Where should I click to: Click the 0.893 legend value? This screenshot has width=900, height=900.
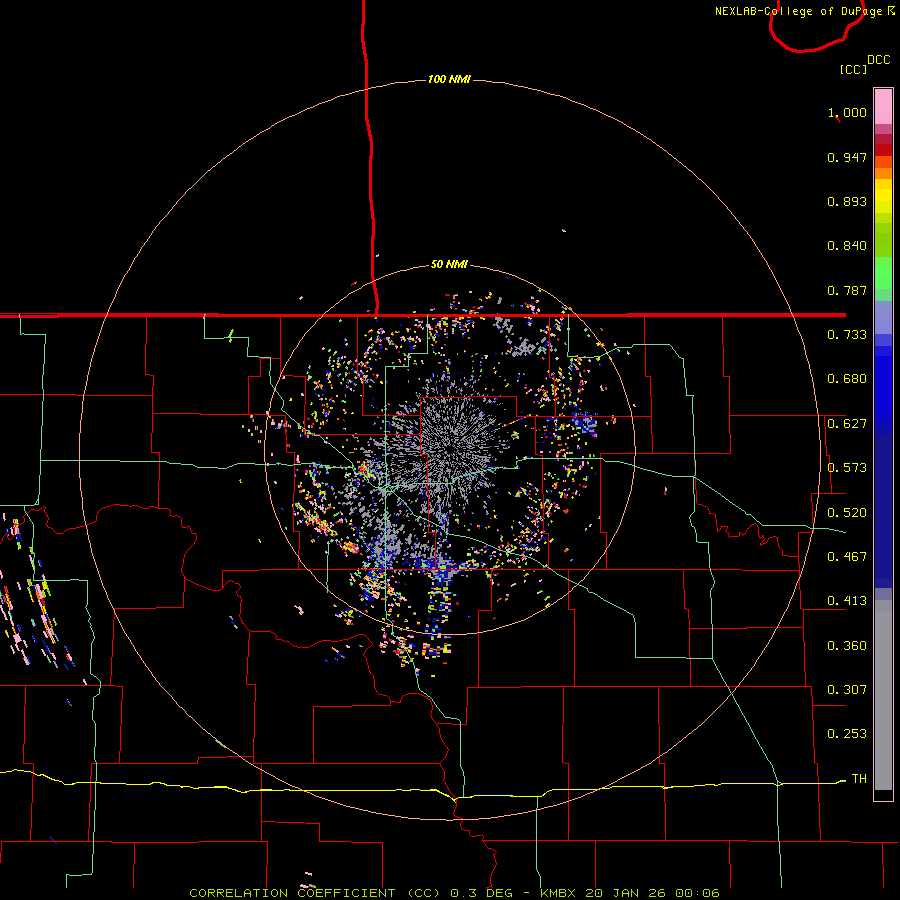[847, 201]
